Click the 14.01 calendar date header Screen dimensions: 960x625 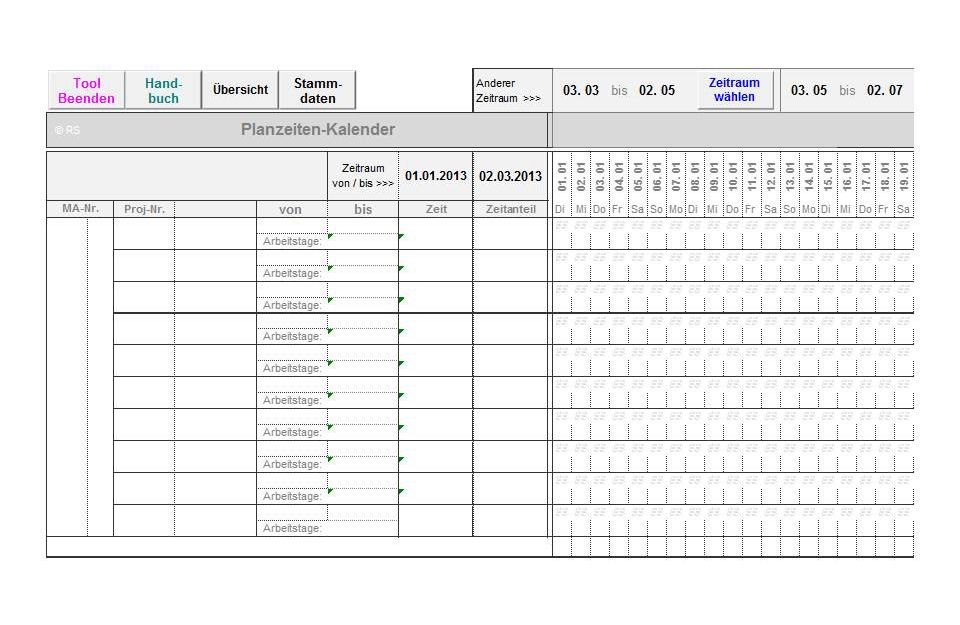point(809,176)
